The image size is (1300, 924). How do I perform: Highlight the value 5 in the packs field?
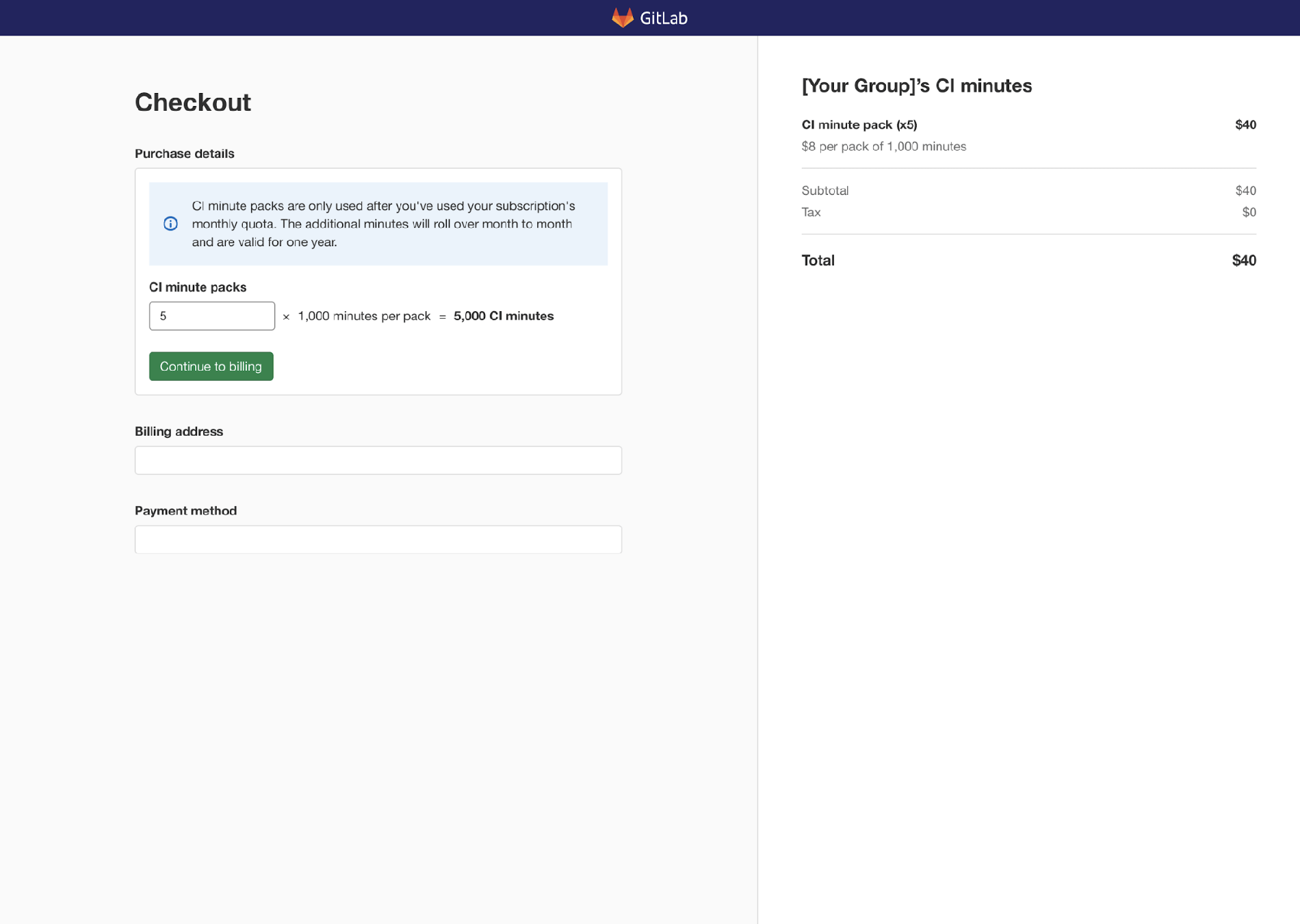(163, 315)
